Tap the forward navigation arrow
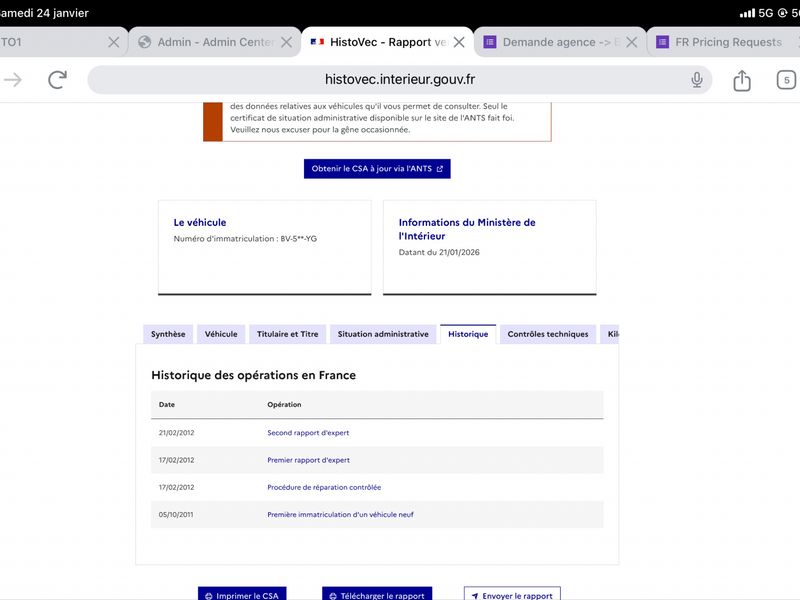Screen dimensions: 800x600 (x=13, y=80)
